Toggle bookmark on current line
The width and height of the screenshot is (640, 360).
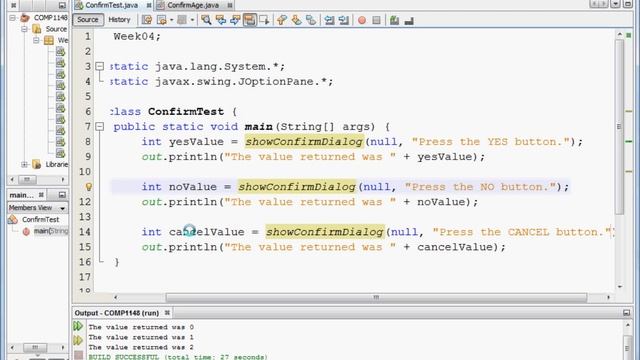tap(311, 20)
